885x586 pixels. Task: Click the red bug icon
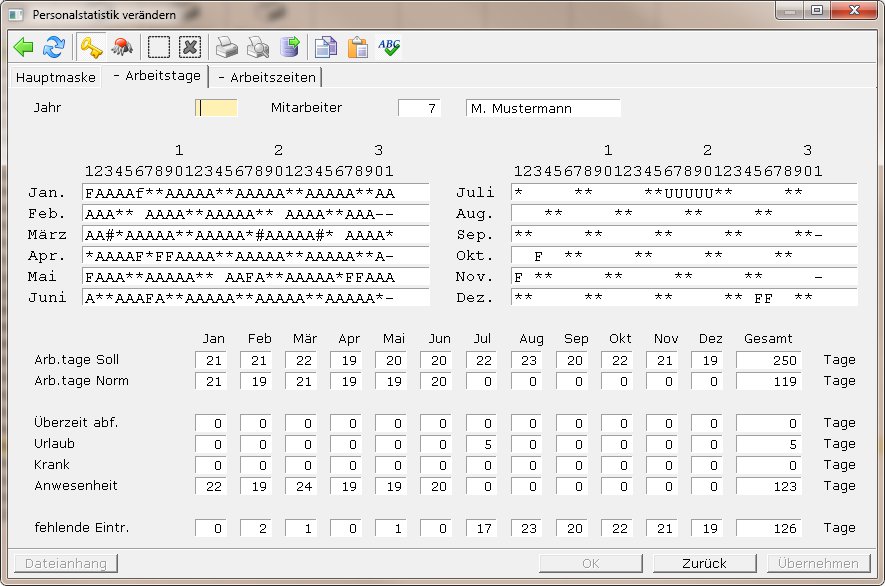[122, 47]
